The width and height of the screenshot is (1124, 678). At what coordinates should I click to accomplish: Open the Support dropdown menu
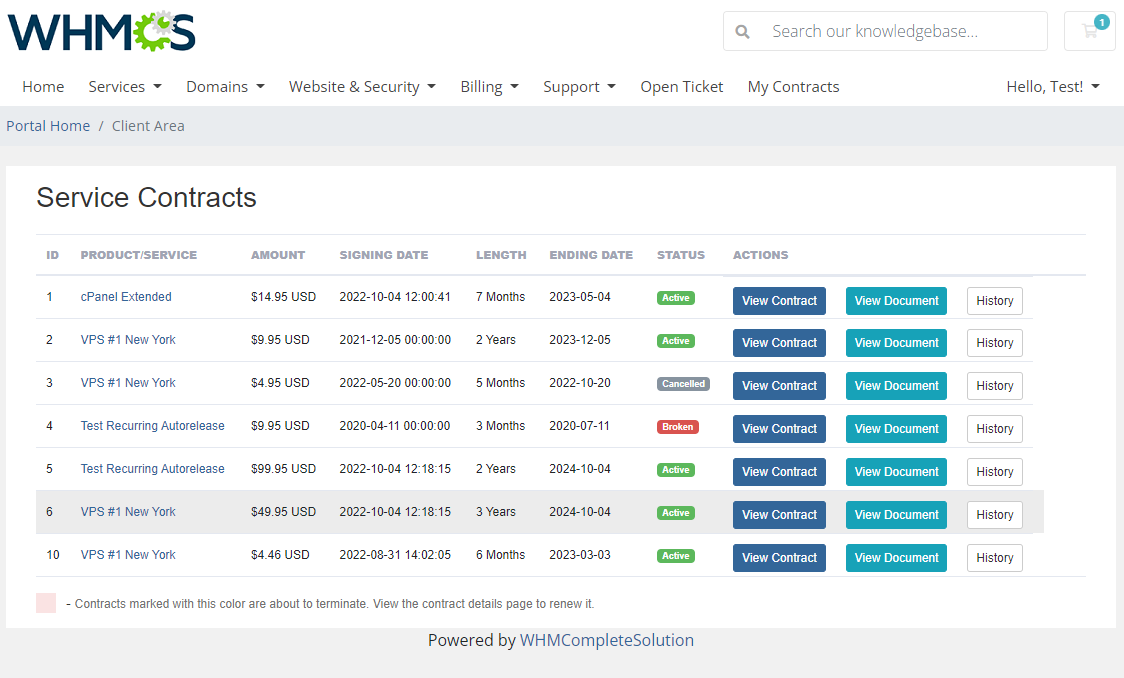(x=579, y=87)
